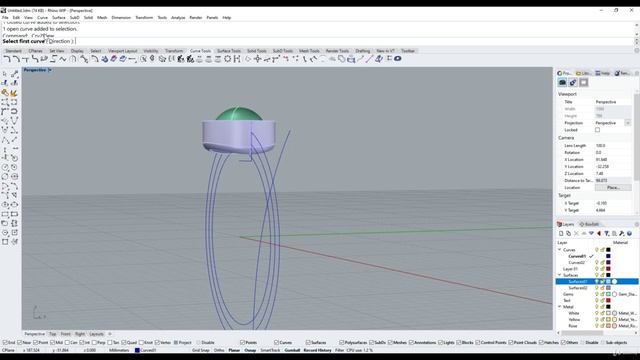Open the Analyze menu
This screenshot has height=360, width=640.
pyautogui.click(x=178, y=18)
